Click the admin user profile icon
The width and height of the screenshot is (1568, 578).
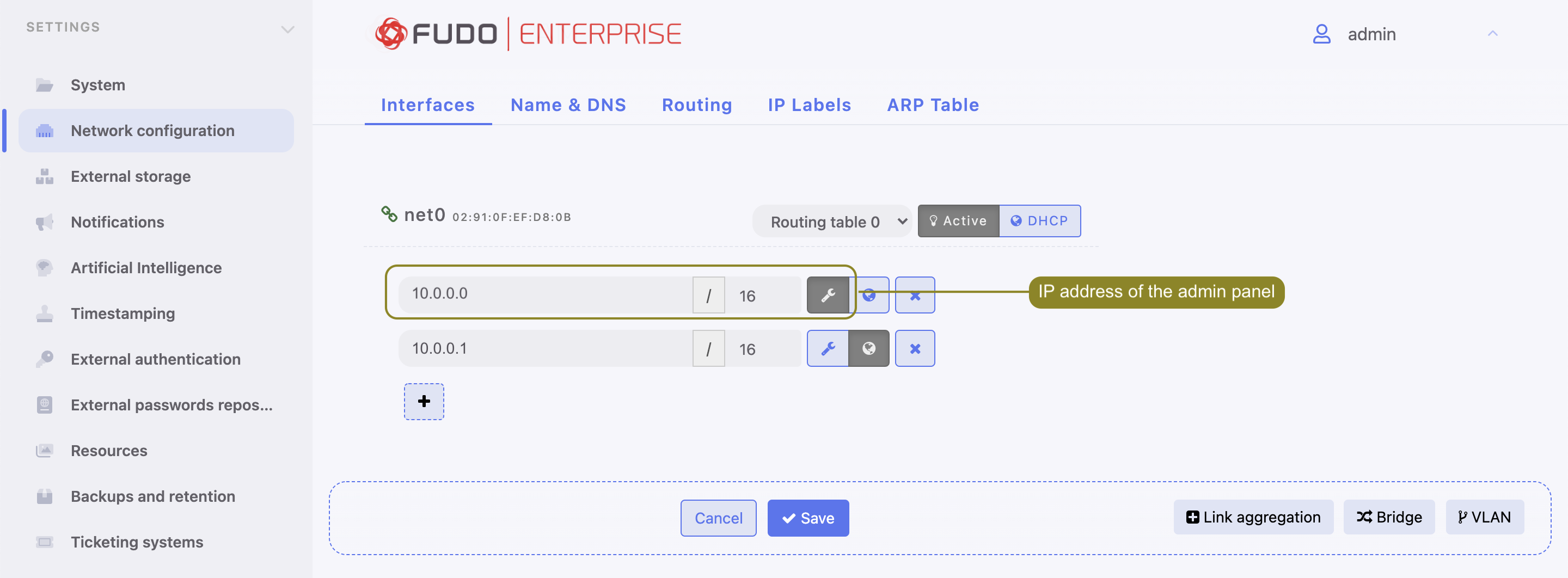tap(1321, 34)
